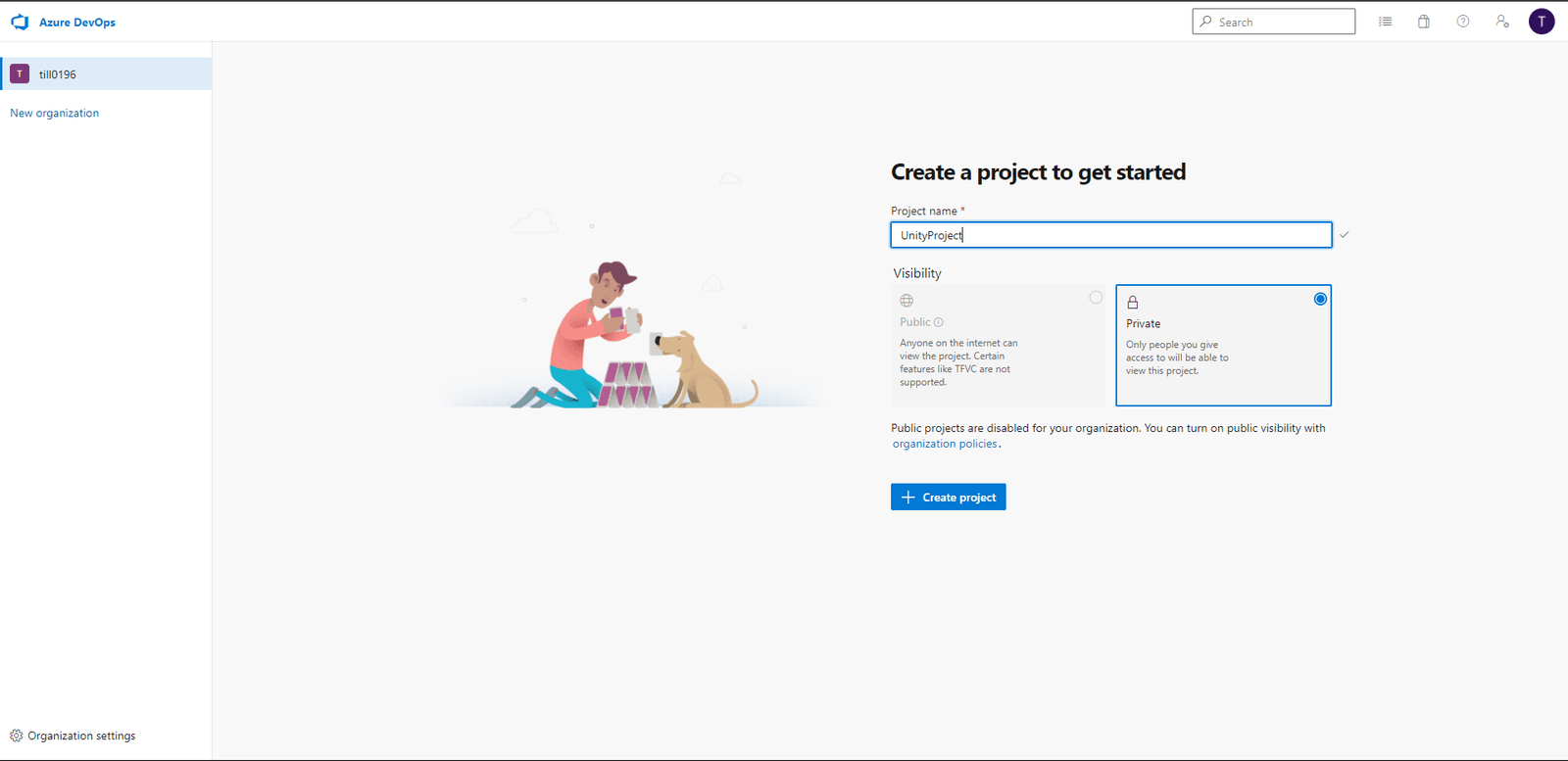Select the Public visibility radio button
The width and height of the screenshot is (1568, 761).
coord(1096,298)
